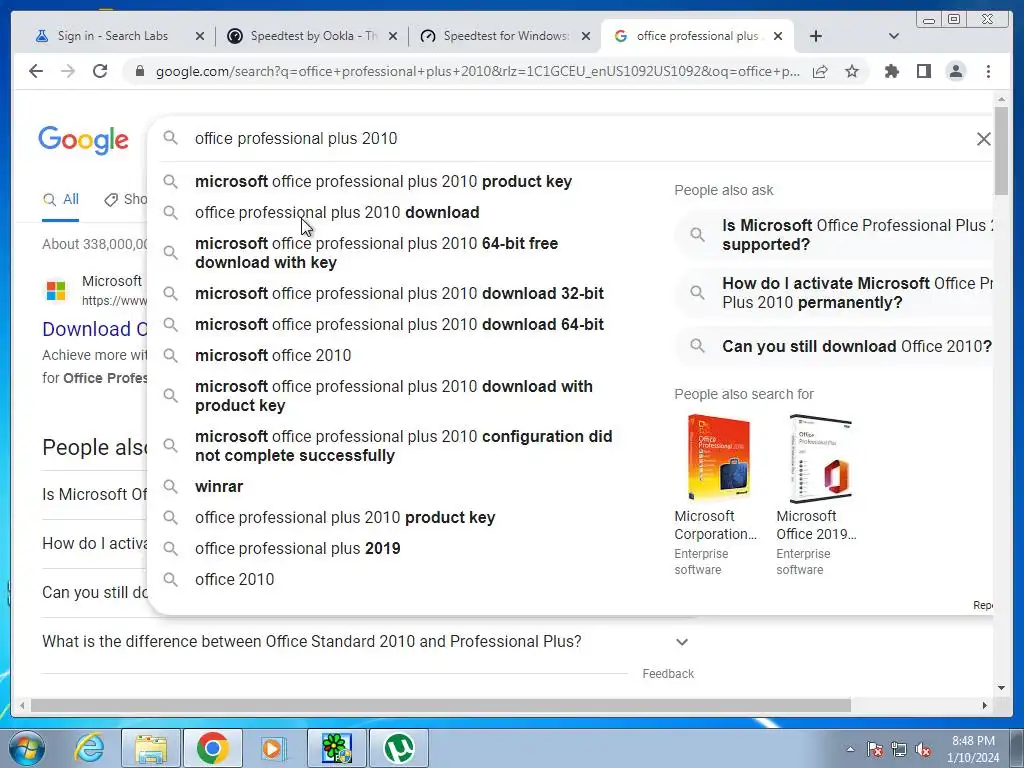Open the Chrome profile avatar

click(x=955, y=71)
